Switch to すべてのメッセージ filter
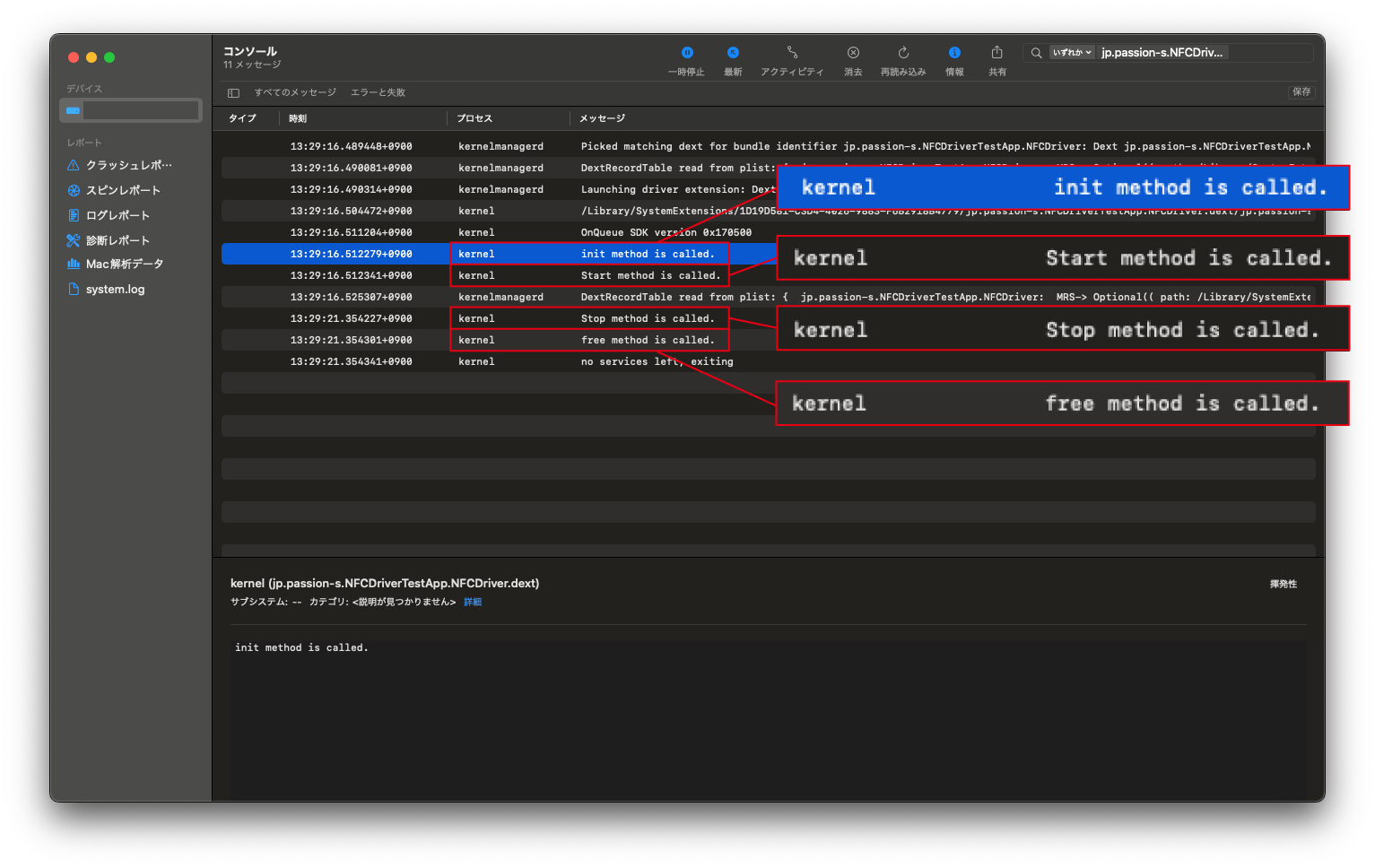 tap(295, 93)
